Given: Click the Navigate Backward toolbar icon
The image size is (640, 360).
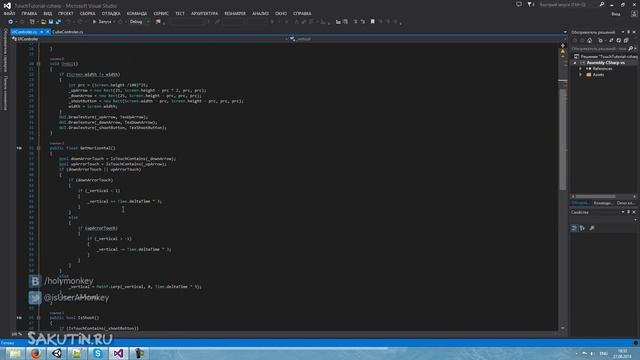Looking at the screenshot, I should (x=10, y=22).
